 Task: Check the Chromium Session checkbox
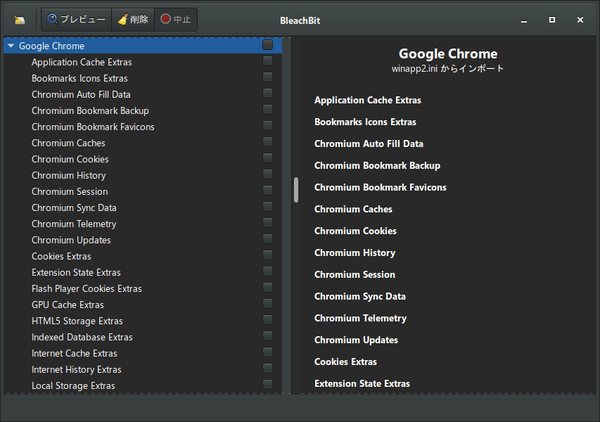pos(267,190)
